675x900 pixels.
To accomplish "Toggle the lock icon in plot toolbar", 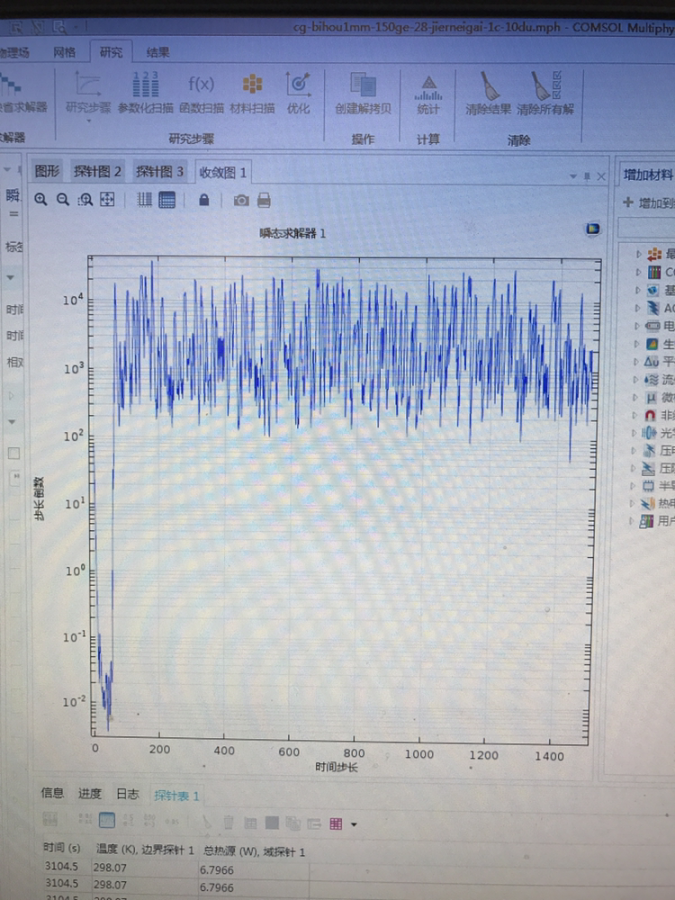I will click(204, 200).
